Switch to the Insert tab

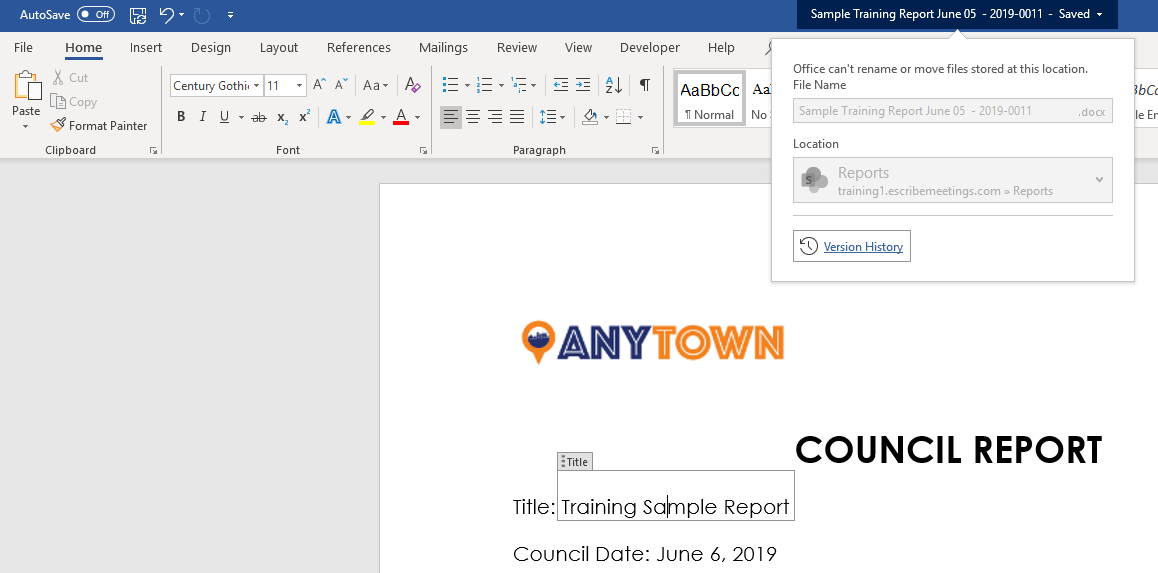[146, 47]
